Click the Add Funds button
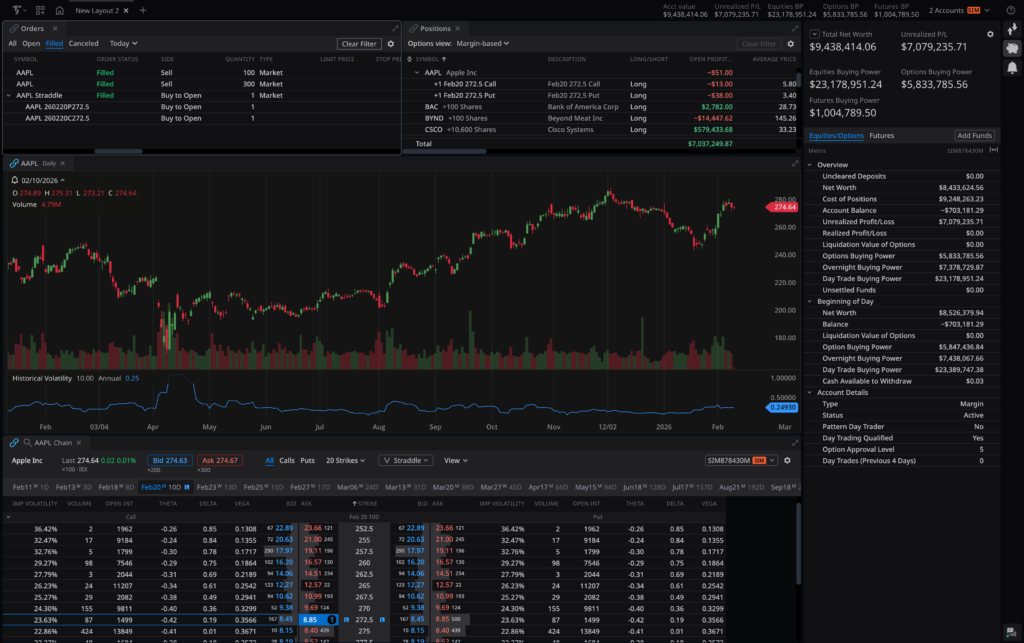This screenshot has height=643, width=1024. [x=974, y=135]
